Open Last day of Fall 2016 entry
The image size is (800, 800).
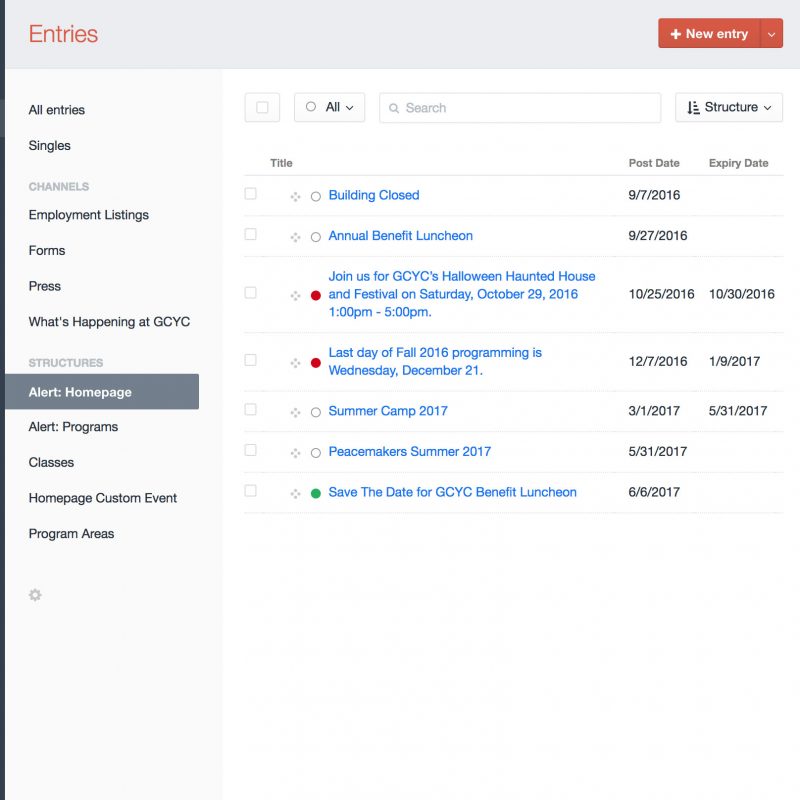435,362
